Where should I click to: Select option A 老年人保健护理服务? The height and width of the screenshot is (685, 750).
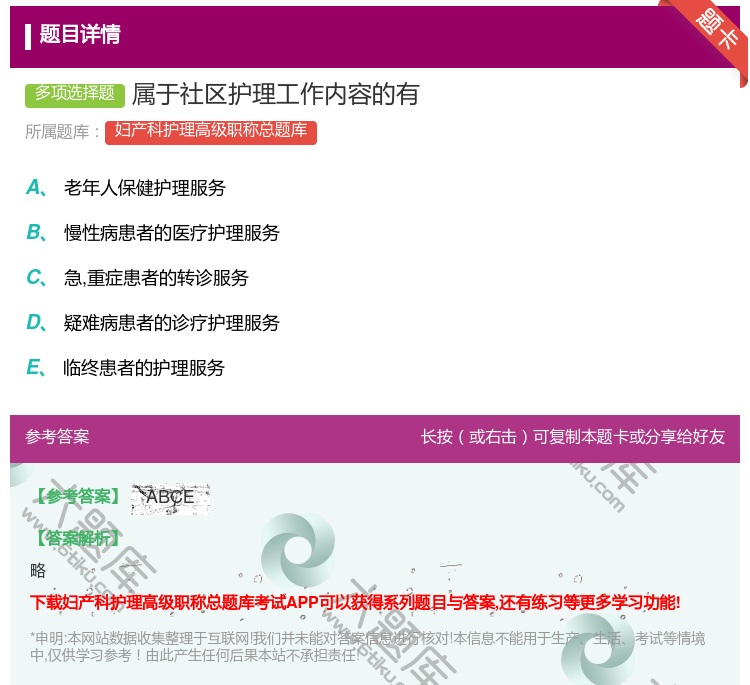click(x=126, y=188)
